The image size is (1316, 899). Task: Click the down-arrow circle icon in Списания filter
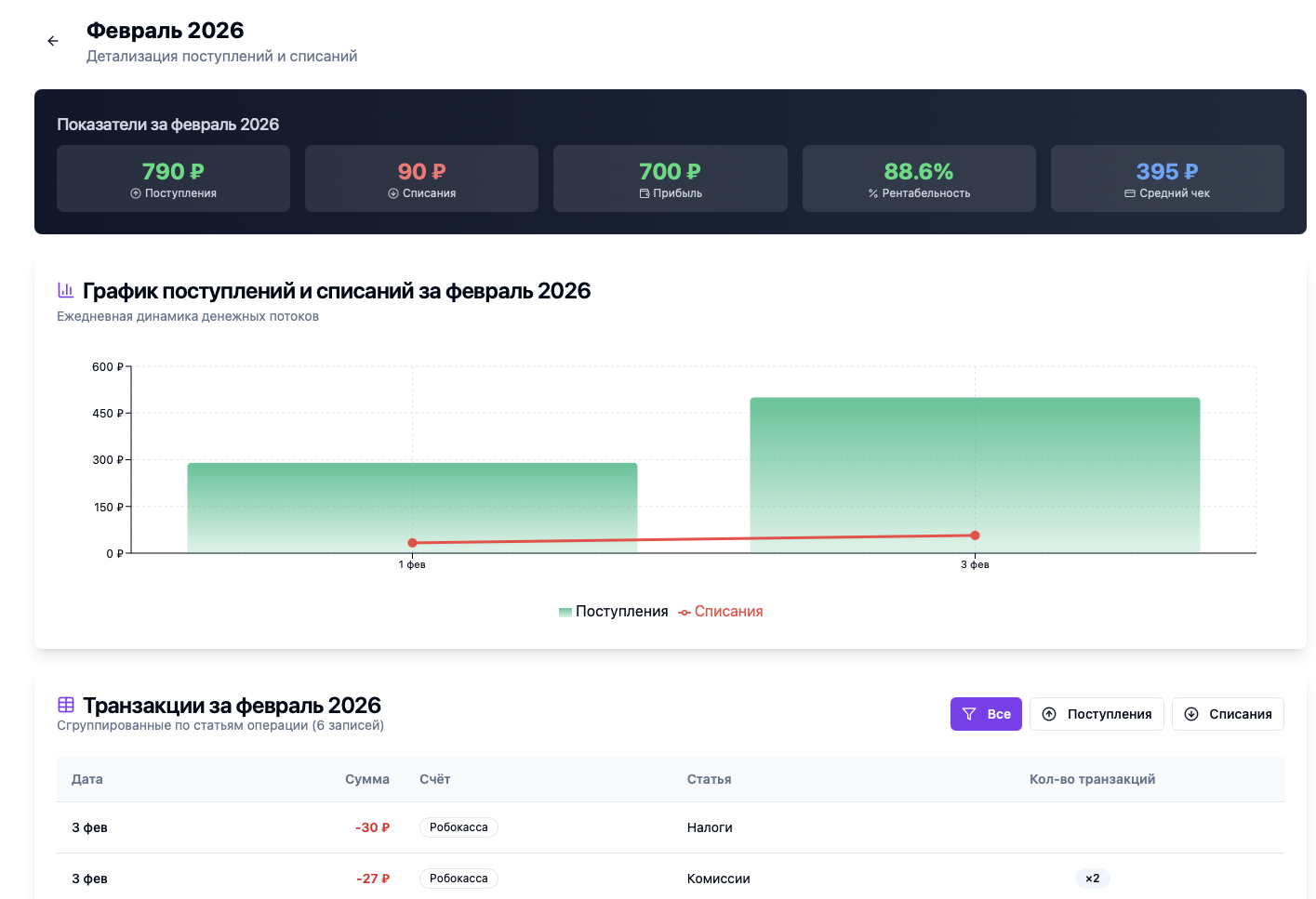tap(1191, 714)
